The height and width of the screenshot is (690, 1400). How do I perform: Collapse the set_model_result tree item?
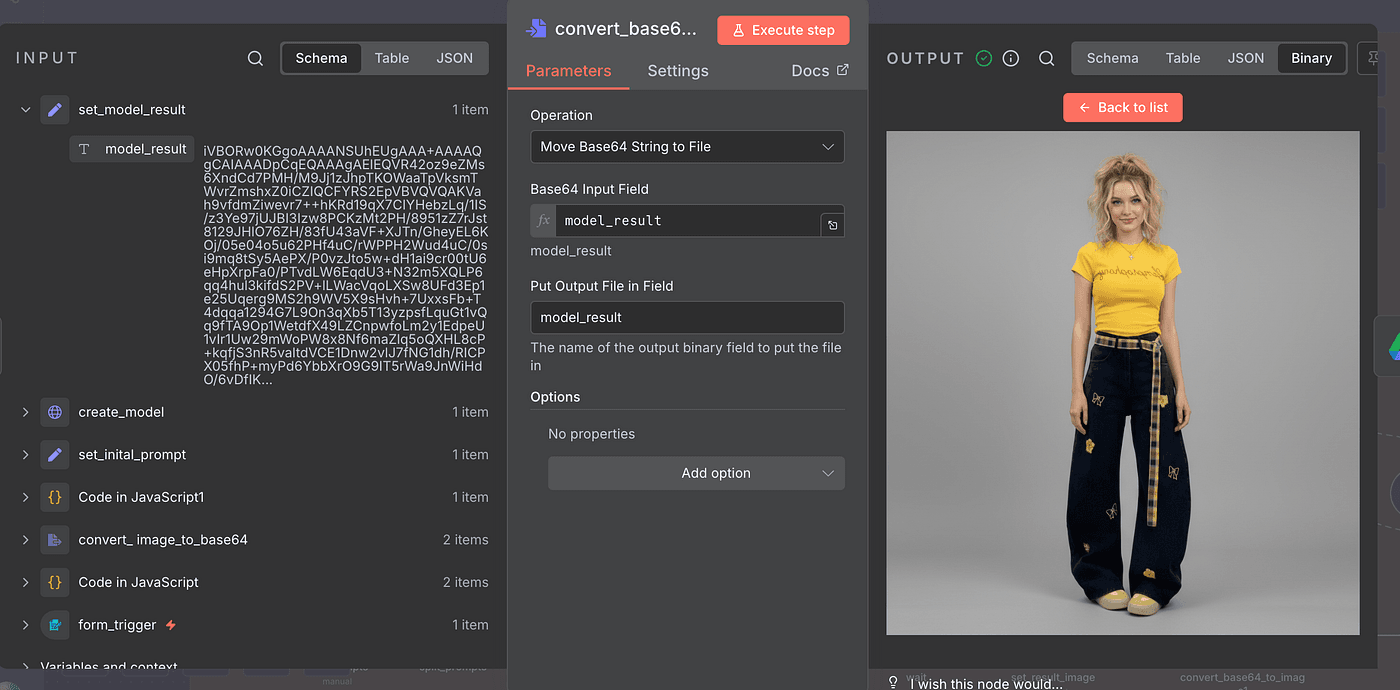25,110
